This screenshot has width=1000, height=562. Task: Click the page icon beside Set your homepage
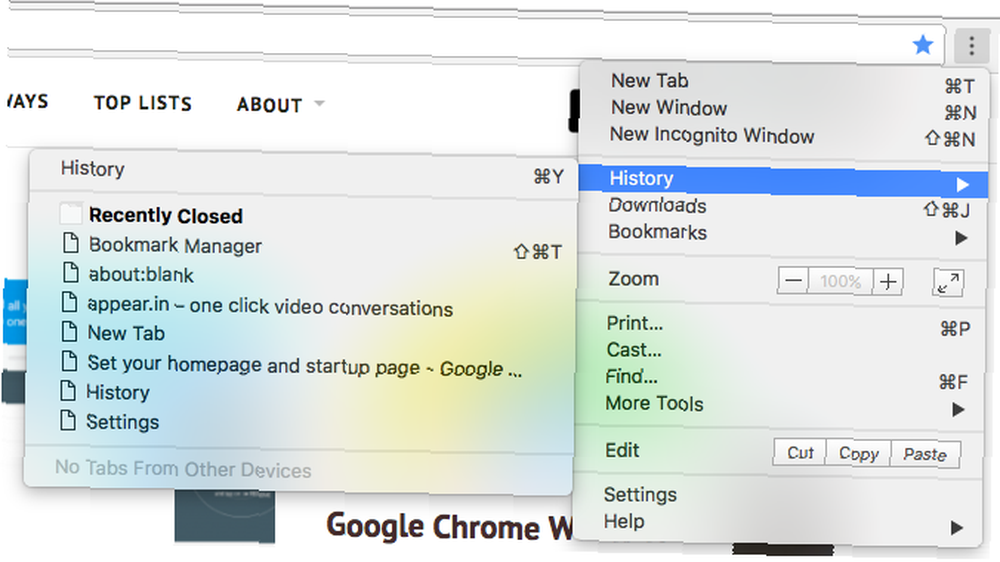coord(69,360)
